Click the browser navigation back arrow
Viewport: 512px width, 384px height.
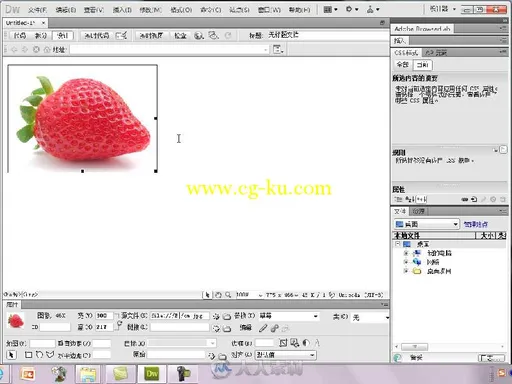click(x=14, y=50)
